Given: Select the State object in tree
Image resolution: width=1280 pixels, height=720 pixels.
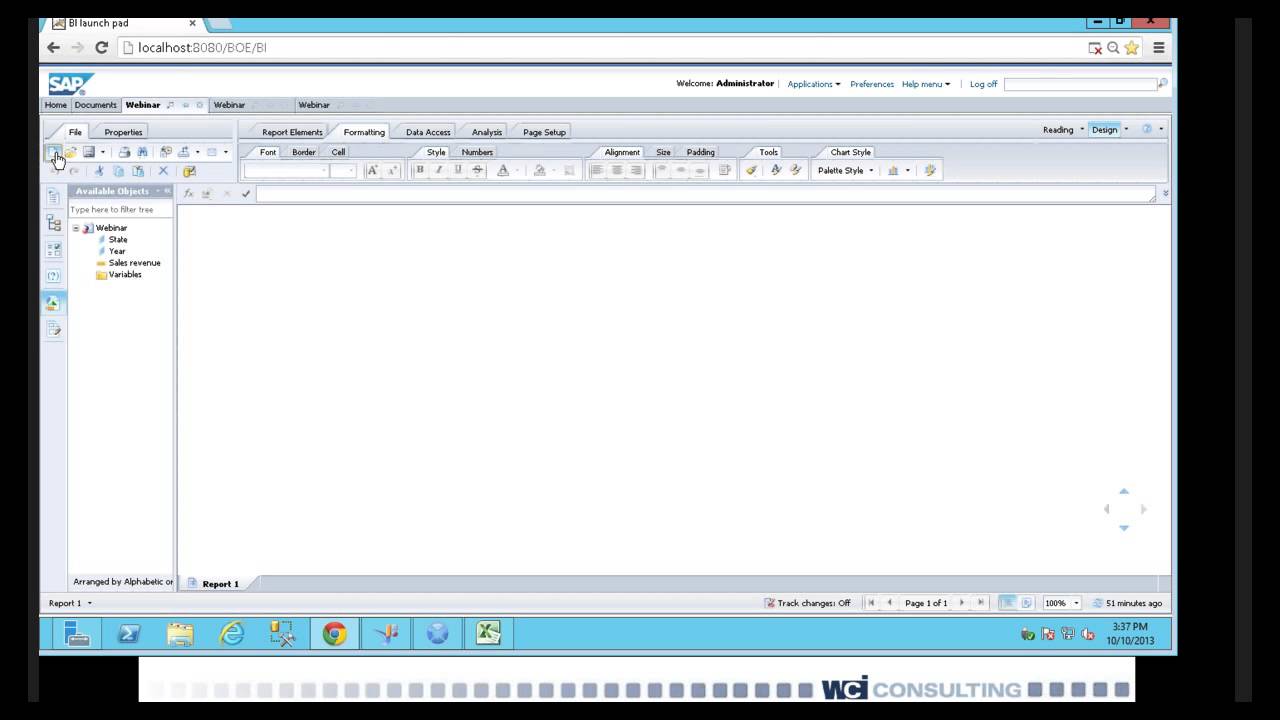Looking at the screenshot, I should (118, 240).
